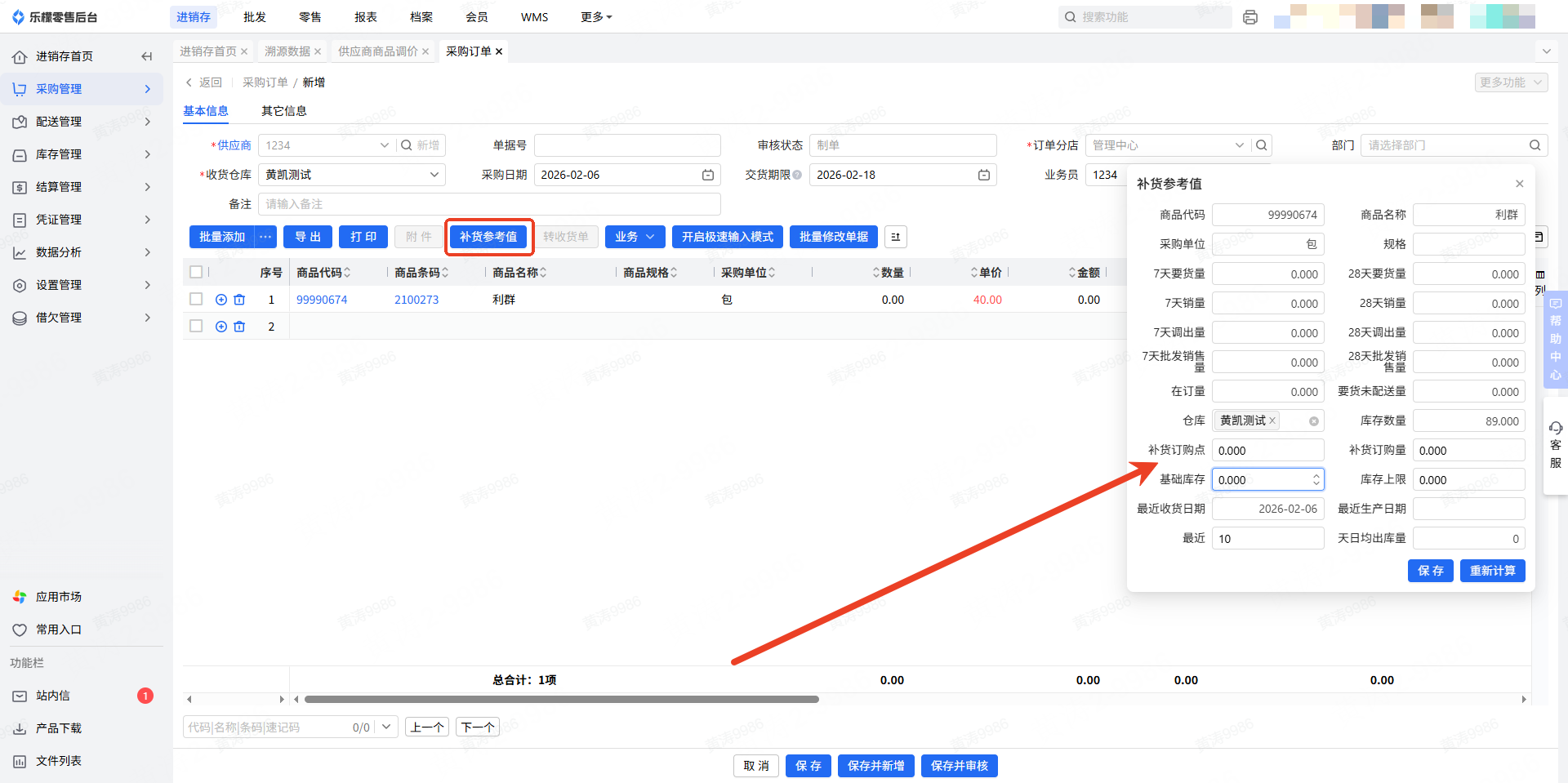Viewport: 1568px width, 783px height.
Task: Delete row 1 using the trash icon
Action: 239,300
